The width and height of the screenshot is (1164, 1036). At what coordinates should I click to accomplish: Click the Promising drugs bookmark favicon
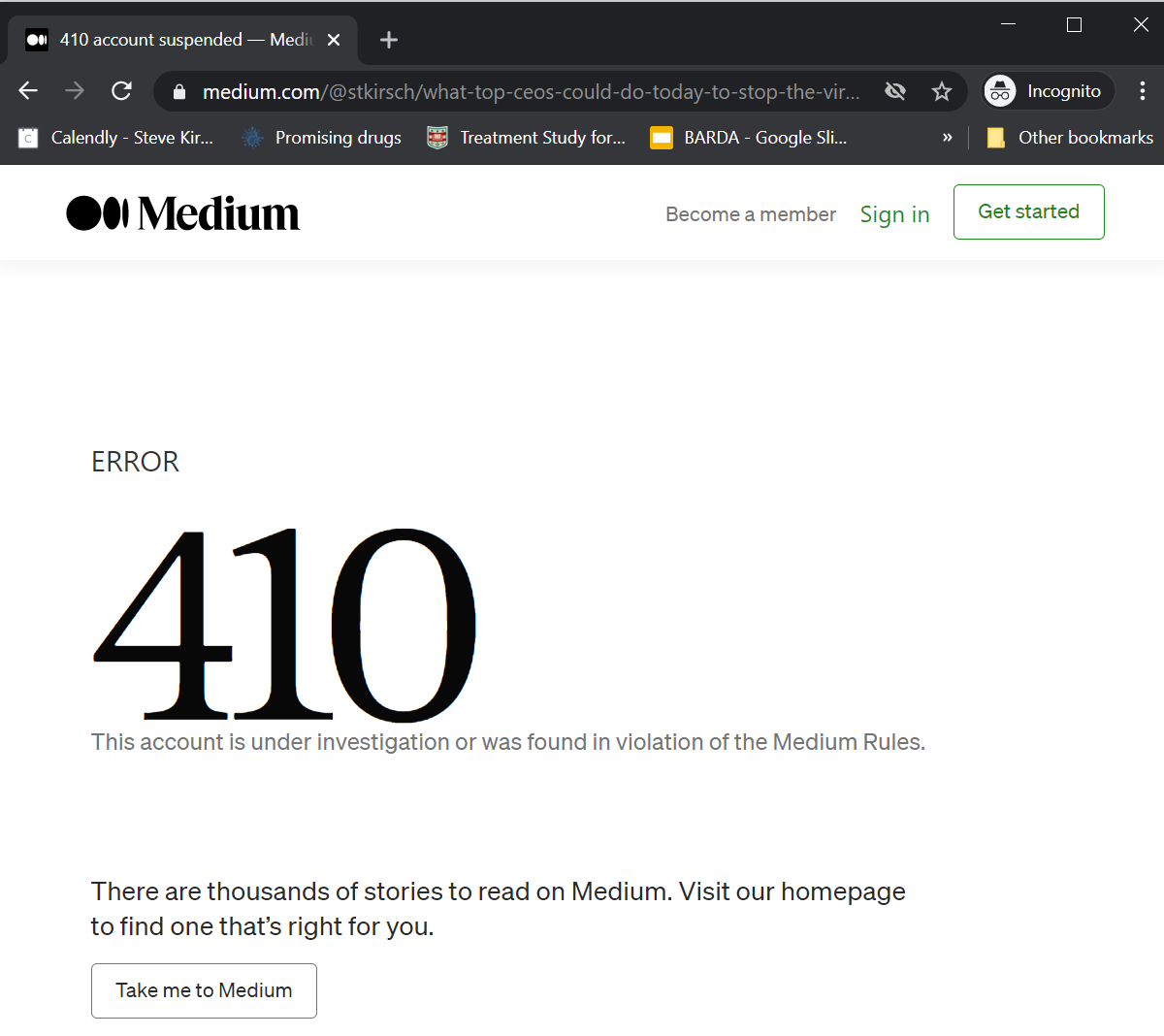(252, 138)
